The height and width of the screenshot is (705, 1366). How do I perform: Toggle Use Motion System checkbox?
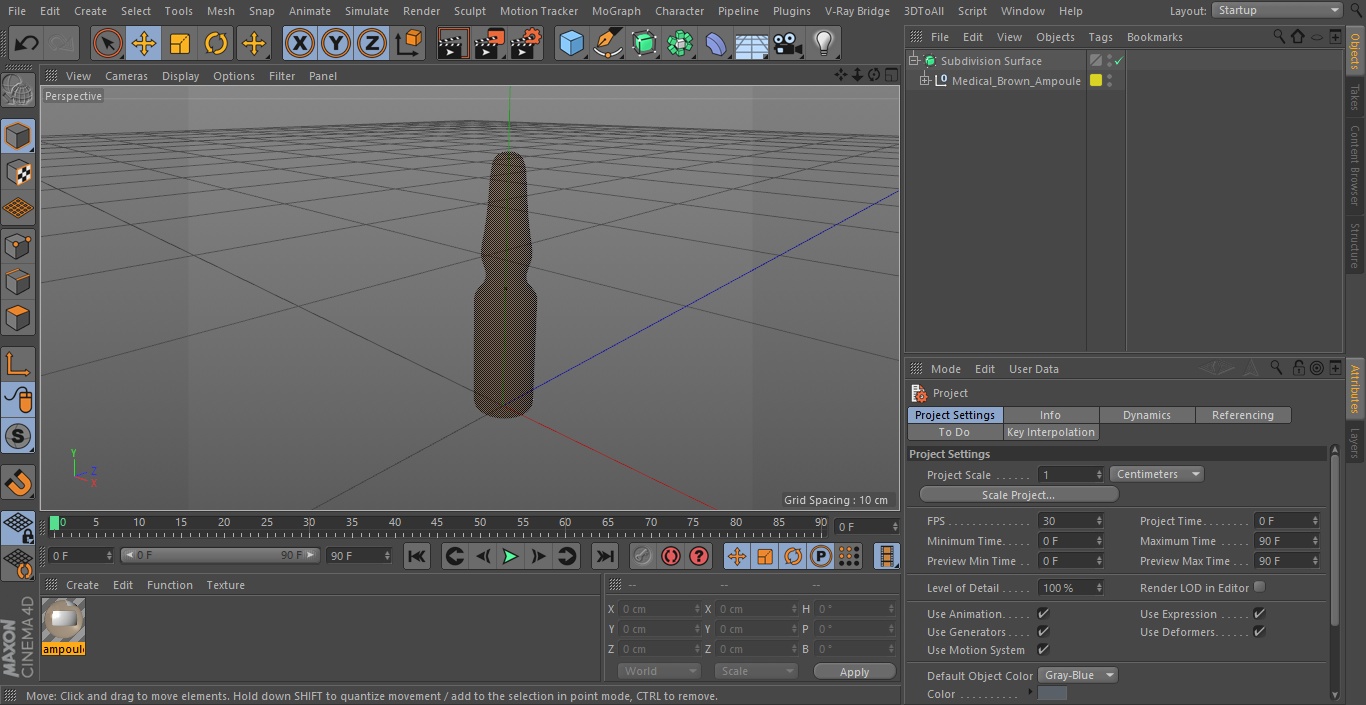point(1043,649)
